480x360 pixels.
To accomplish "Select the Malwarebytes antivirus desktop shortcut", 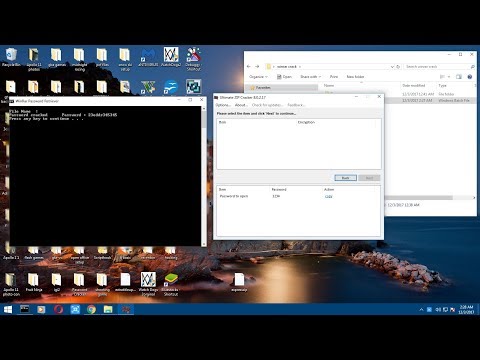I will tap(148, 57).
